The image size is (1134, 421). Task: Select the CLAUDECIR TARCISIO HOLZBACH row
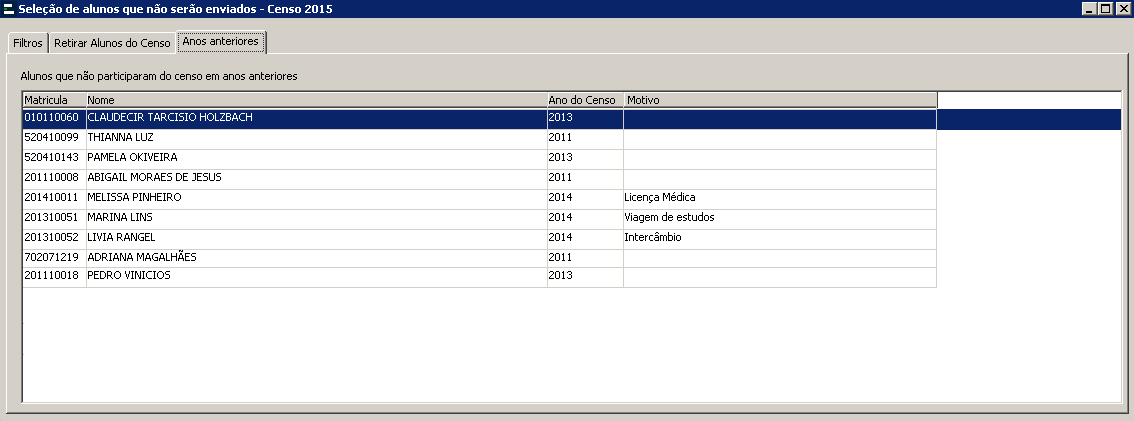click(170, 118)
